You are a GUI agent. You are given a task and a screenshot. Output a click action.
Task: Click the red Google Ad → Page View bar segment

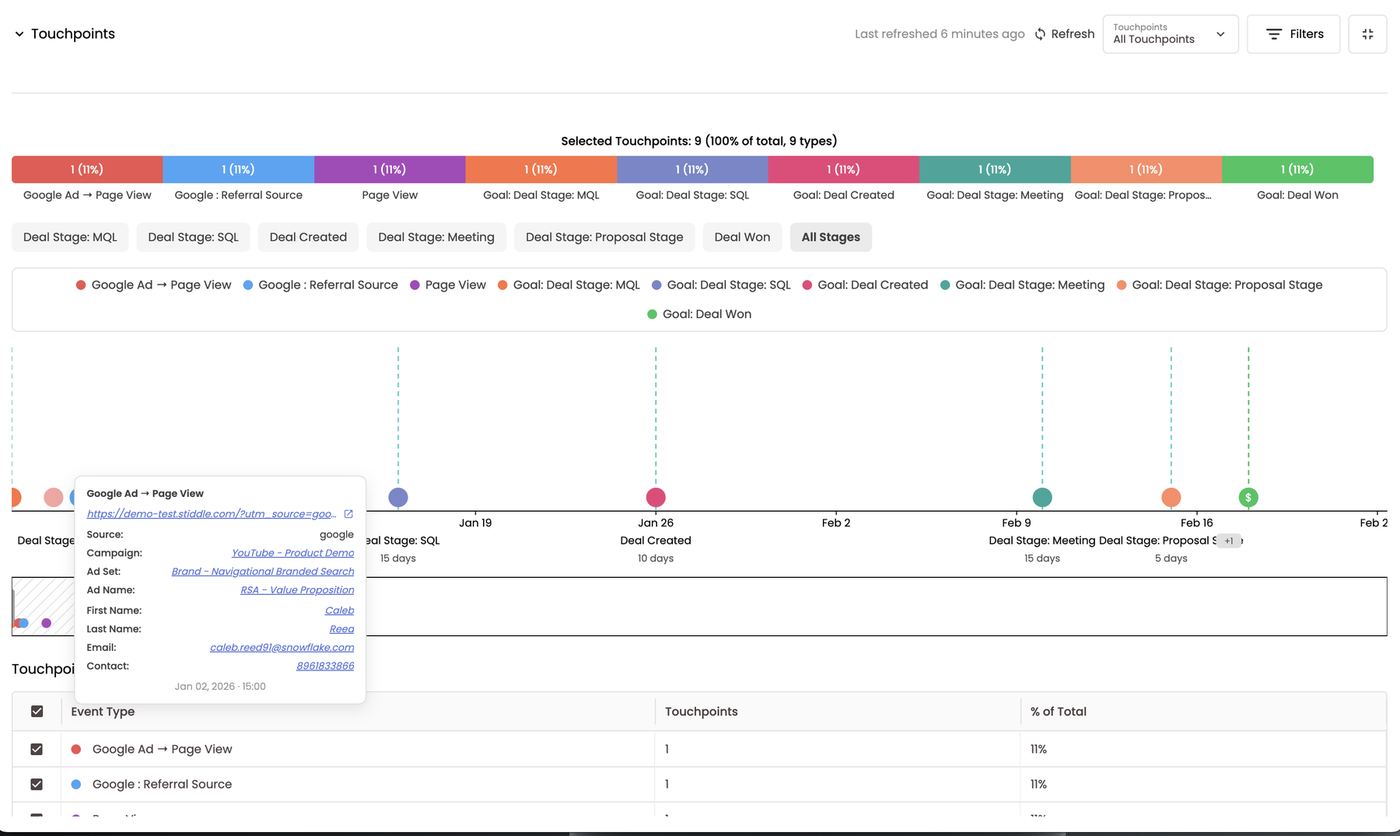[x=87, y=169]
